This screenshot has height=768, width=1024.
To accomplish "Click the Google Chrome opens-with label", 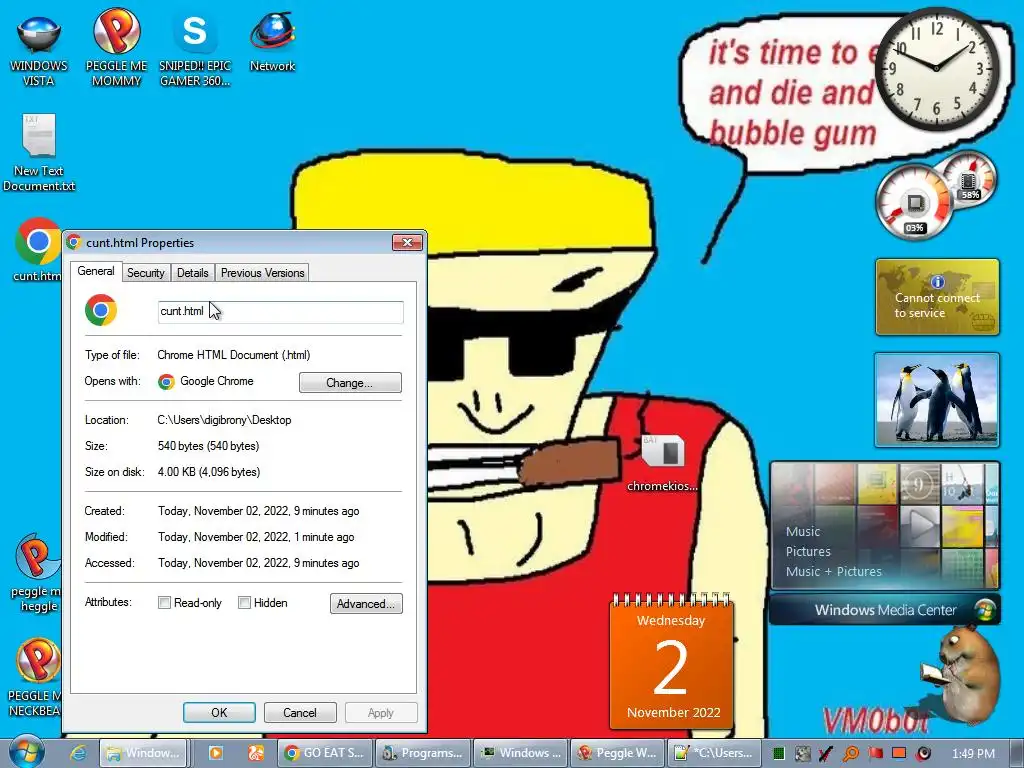I will (217, 381).
